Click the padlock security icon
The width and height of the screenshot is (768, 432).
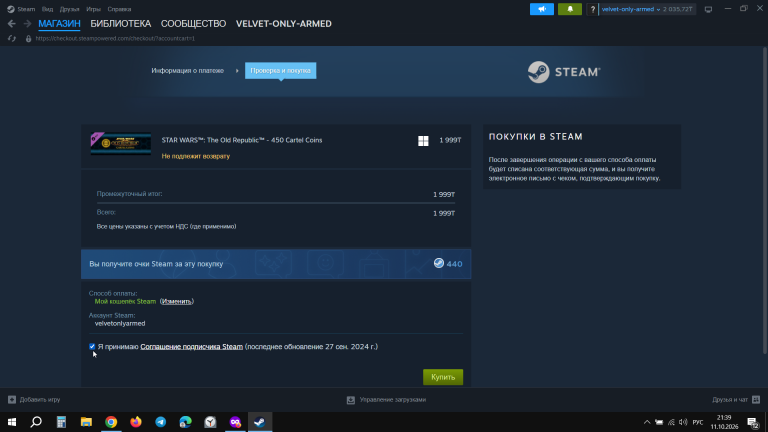click(x=28, y=38)
